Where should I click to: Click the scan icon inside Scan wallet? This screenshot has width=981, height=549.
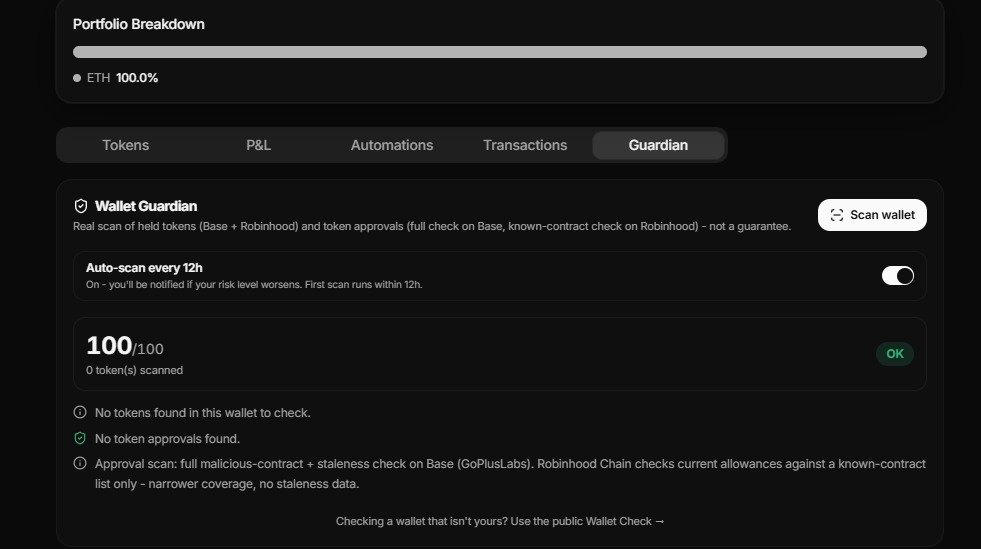pyautogui.click(x=836, y=215)
